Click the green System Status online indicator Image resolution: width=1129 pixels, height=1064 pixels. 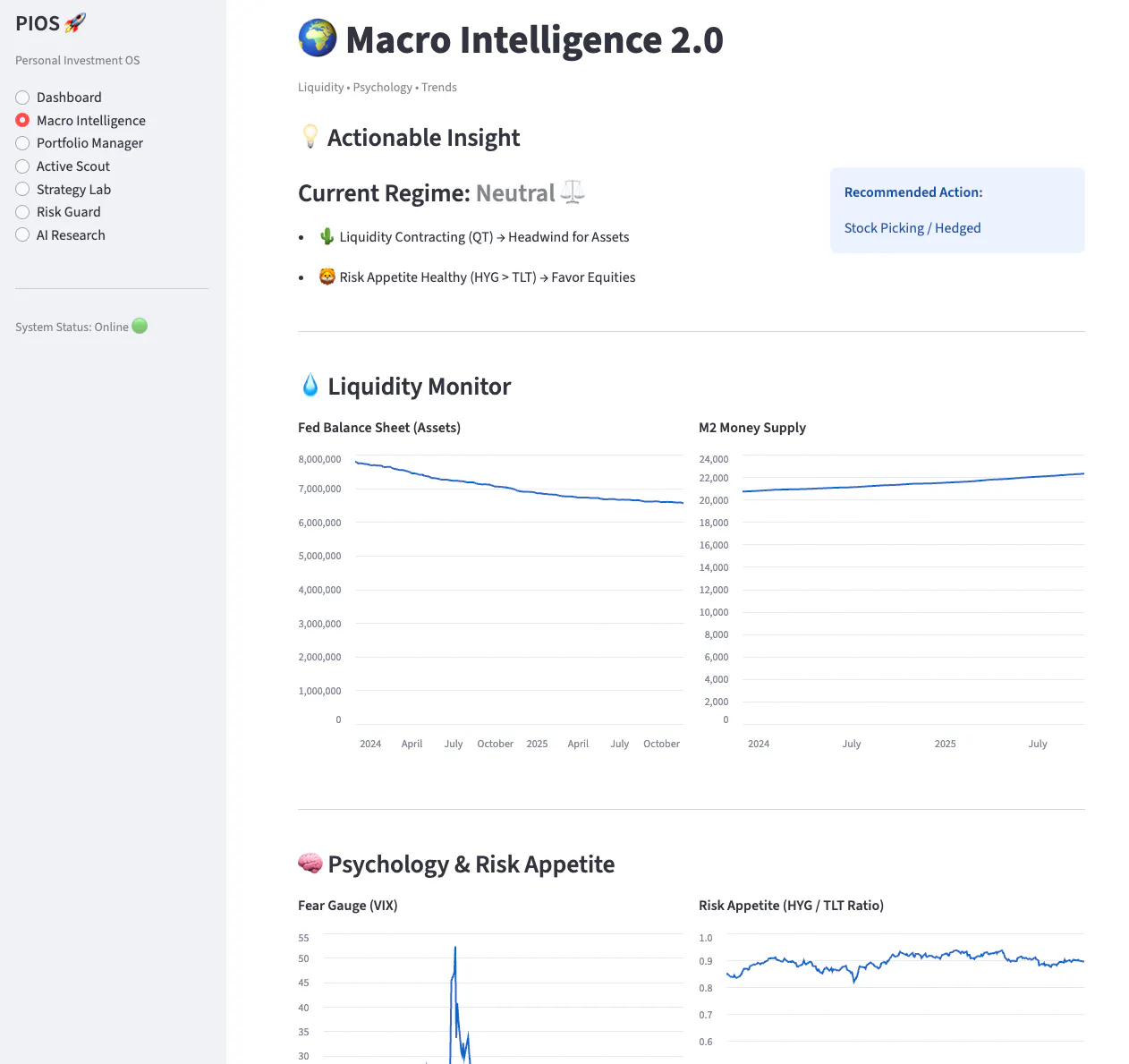click(140, 326)
